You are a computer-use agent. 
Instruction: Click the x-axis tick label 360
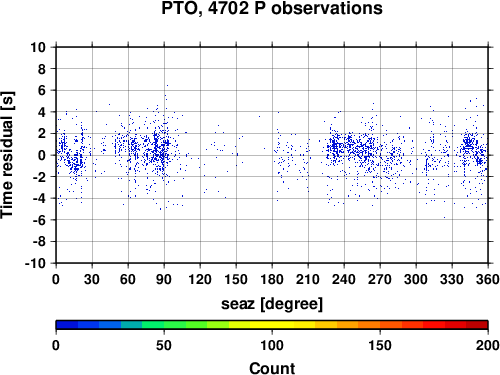coord(488,279)
